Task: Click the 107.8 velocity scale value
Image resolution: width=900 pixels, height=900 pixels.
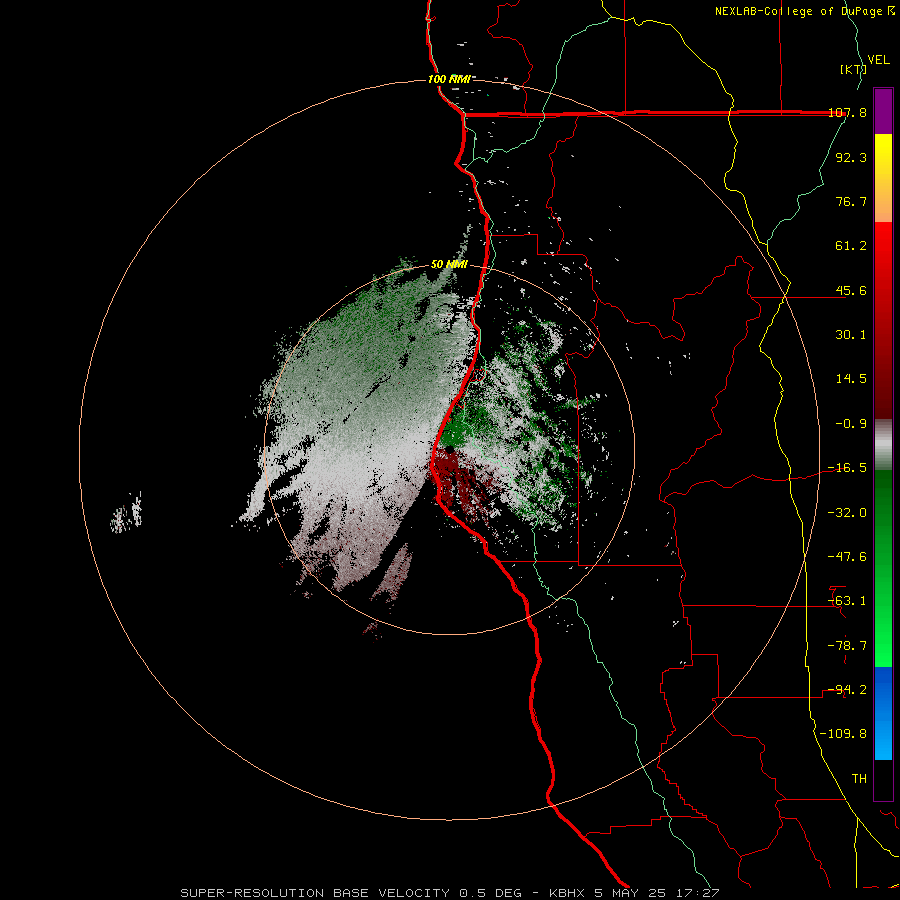Action: pyautogui.click(x=848, y=112)
